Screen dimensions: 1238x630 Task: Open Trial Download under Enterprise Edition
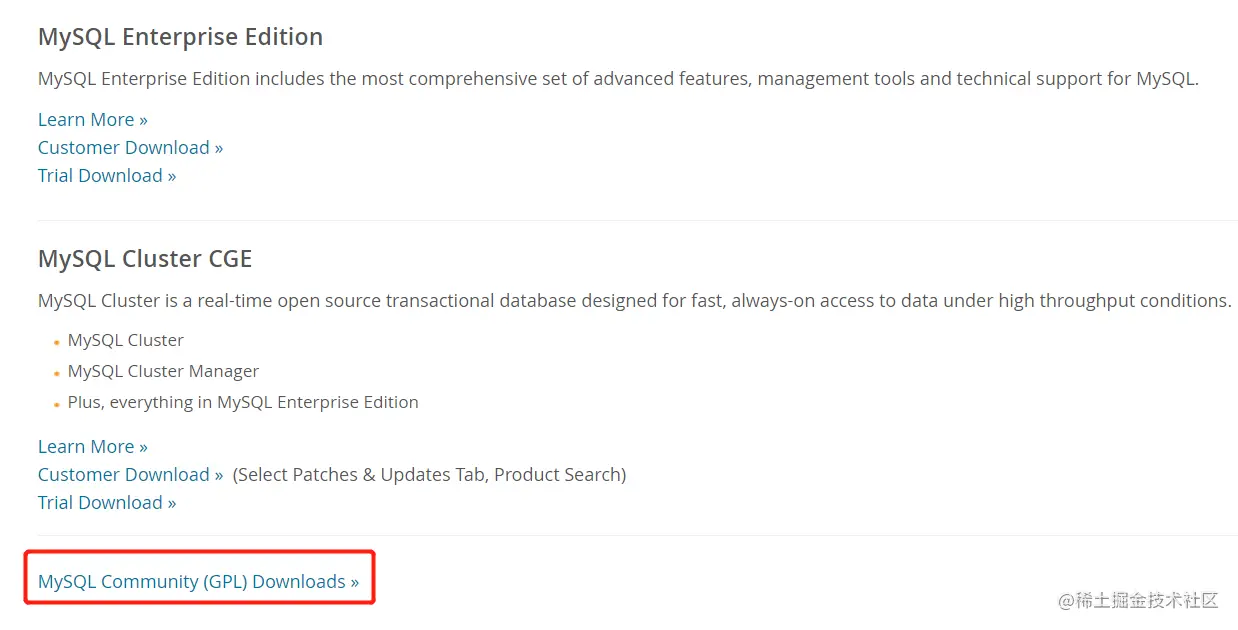107,176
